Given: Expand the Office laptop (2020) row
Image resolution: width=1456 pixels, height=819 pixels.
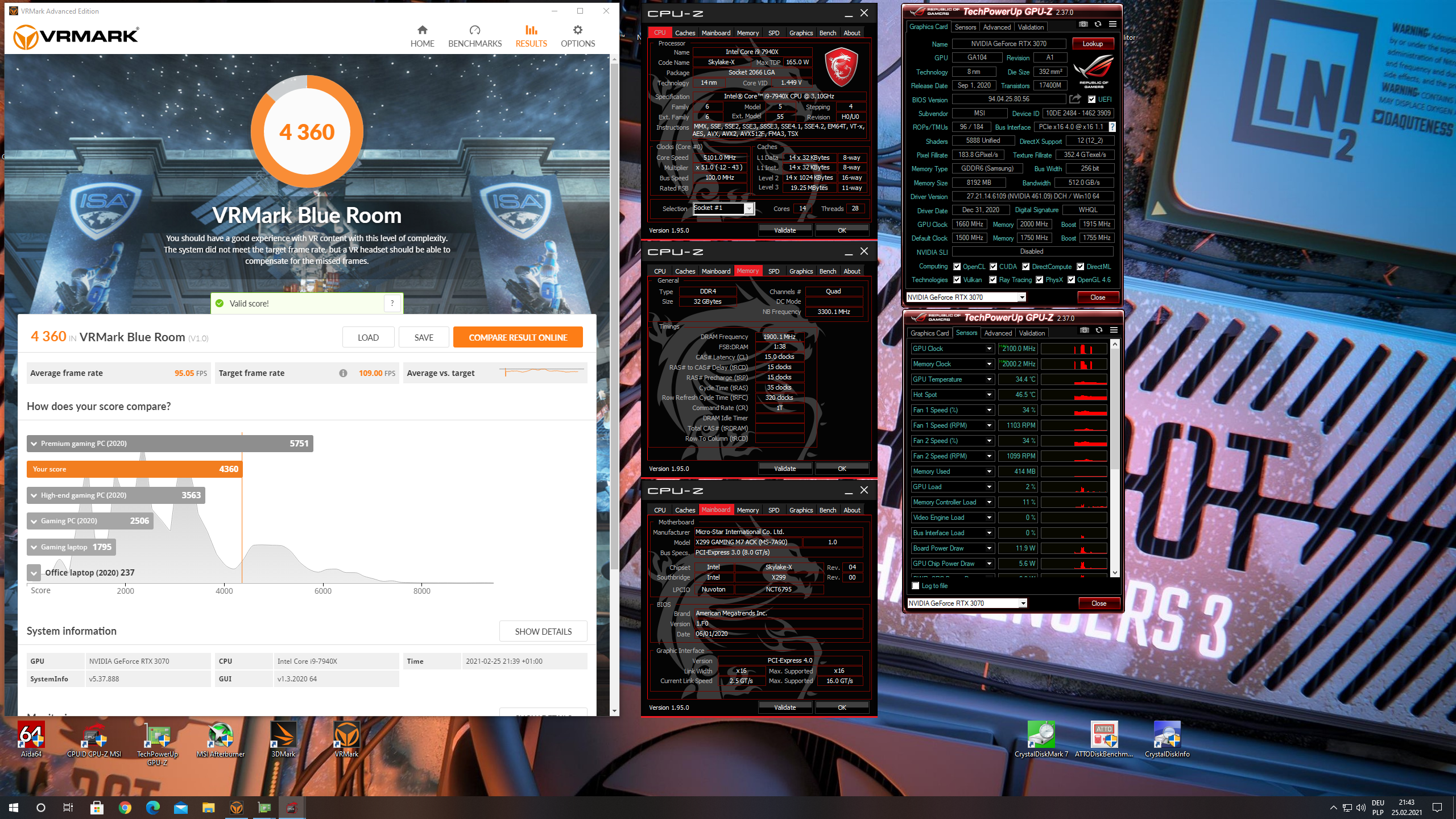Looking at the screenshot, I should [34, 573].
